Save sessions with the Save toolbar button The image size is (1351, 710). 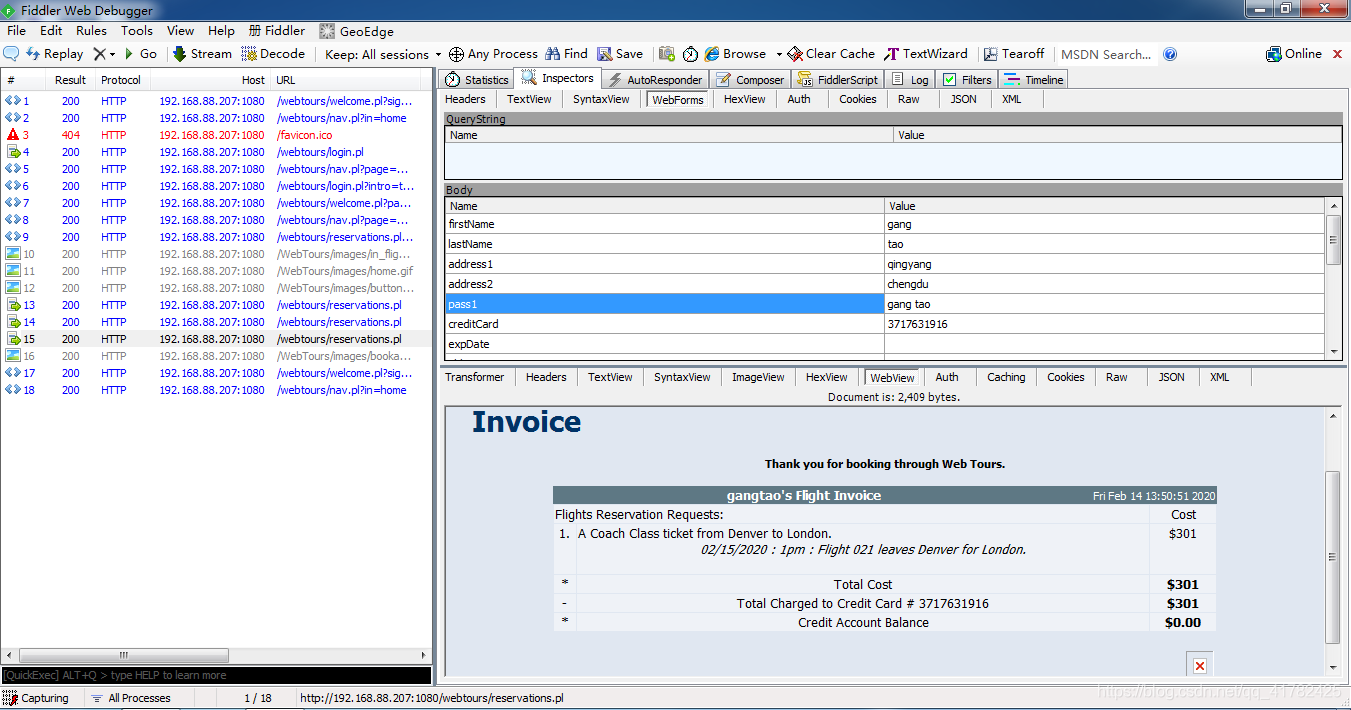(620, 54)
